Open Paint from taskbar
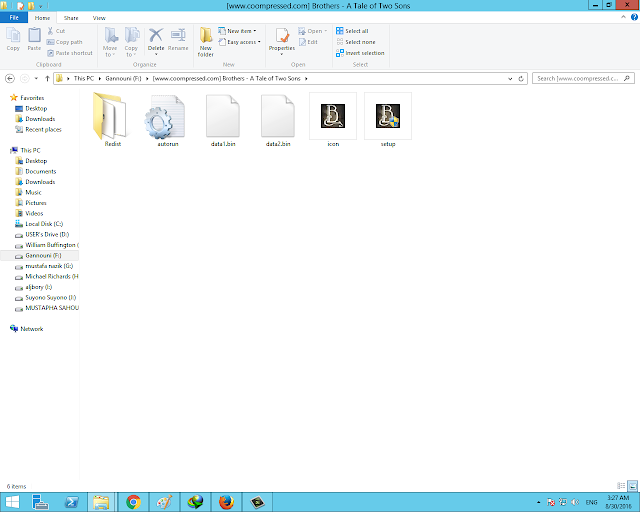 [x=164, y=502]
